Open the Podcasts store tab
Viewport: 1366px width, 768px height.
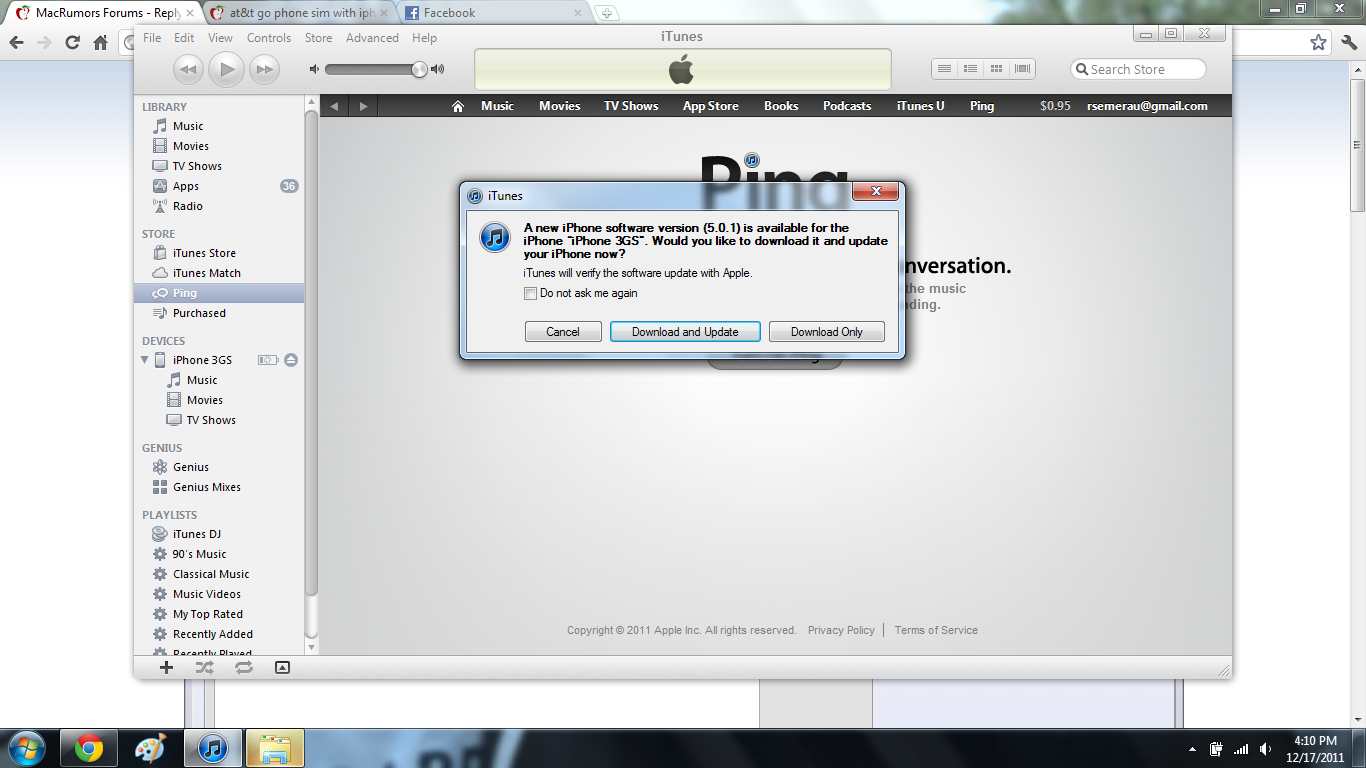[847, 106]
